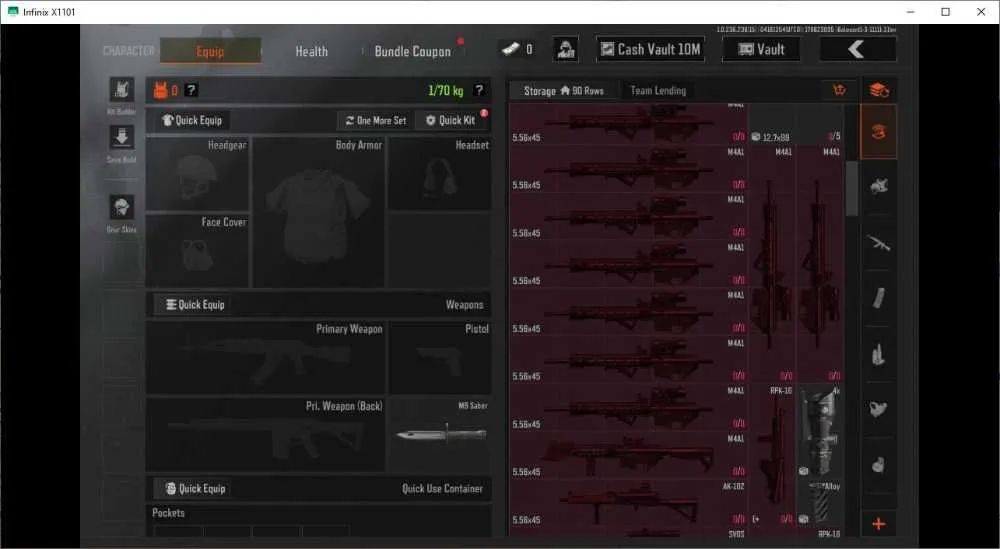
Task: Switch to the Equip tab
Action: coord(210,51)
